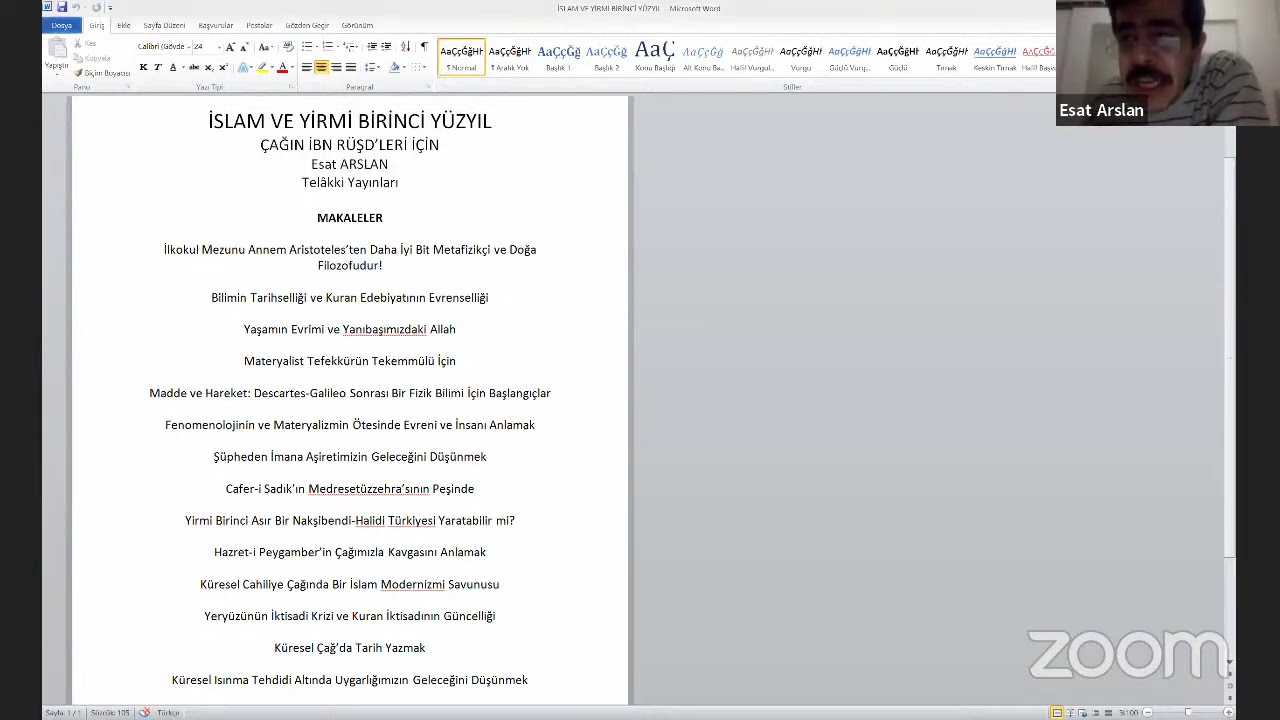This screenshot has width=1280, height=720.
Task: Clear formatting with the eraser icon
Action: coord(288,47)
